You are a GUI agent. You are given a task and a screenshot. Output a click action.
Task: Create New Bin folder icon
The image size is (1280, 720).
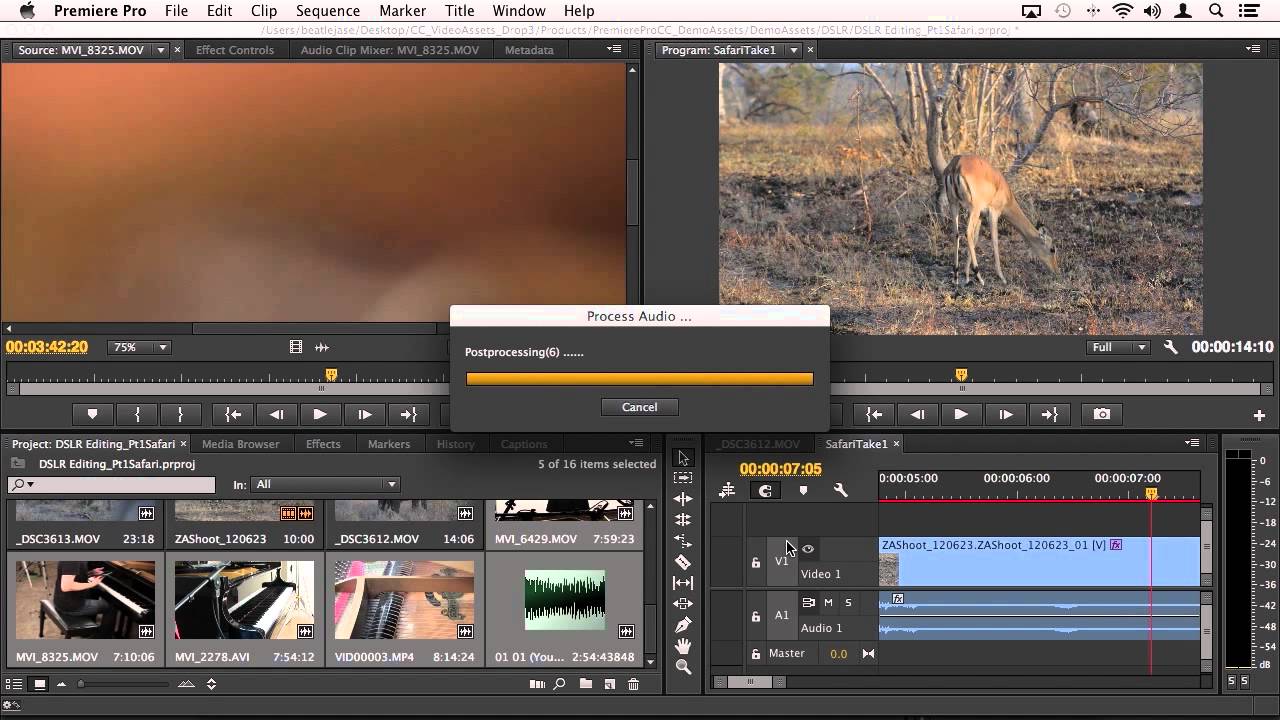point(585,684)
